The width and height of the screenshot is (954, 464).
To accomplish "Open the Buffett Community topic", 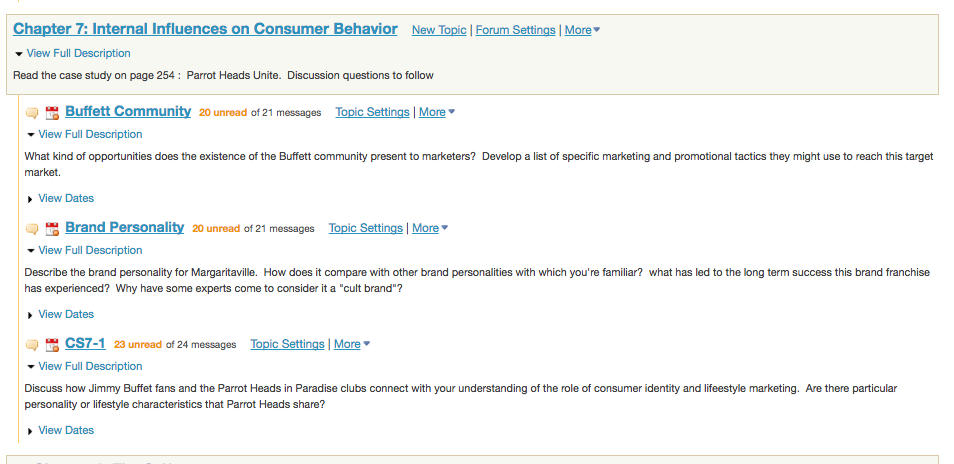I will click(128, 111).
